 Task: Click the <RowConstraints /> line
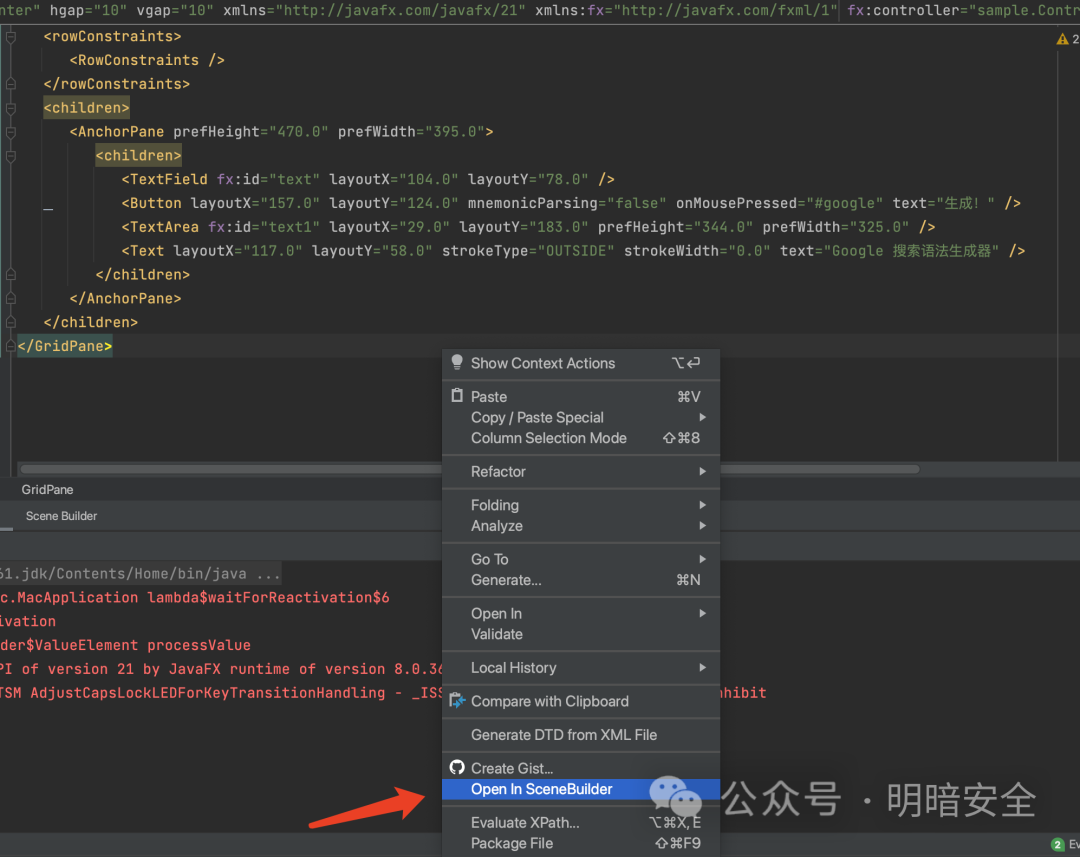(147, 60)
